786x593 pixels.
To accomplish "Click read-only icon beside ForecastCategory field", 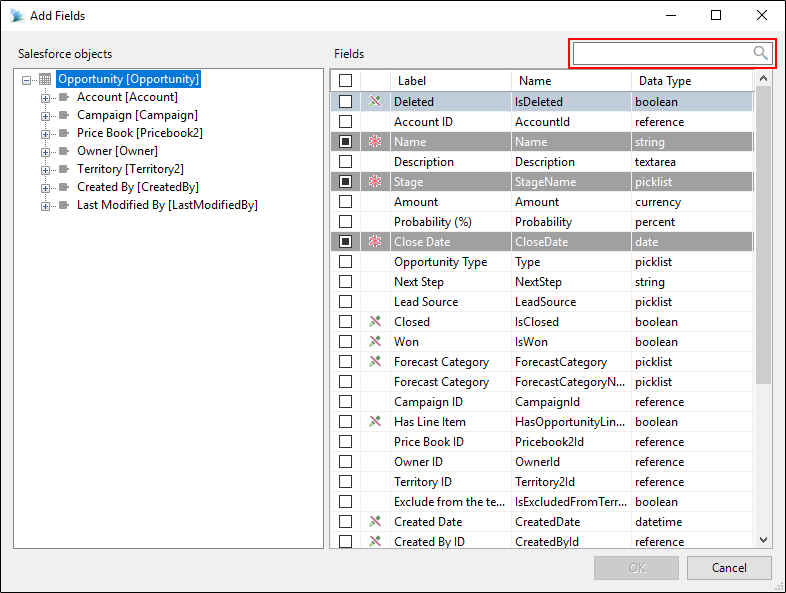I will [x=375, y=361].
